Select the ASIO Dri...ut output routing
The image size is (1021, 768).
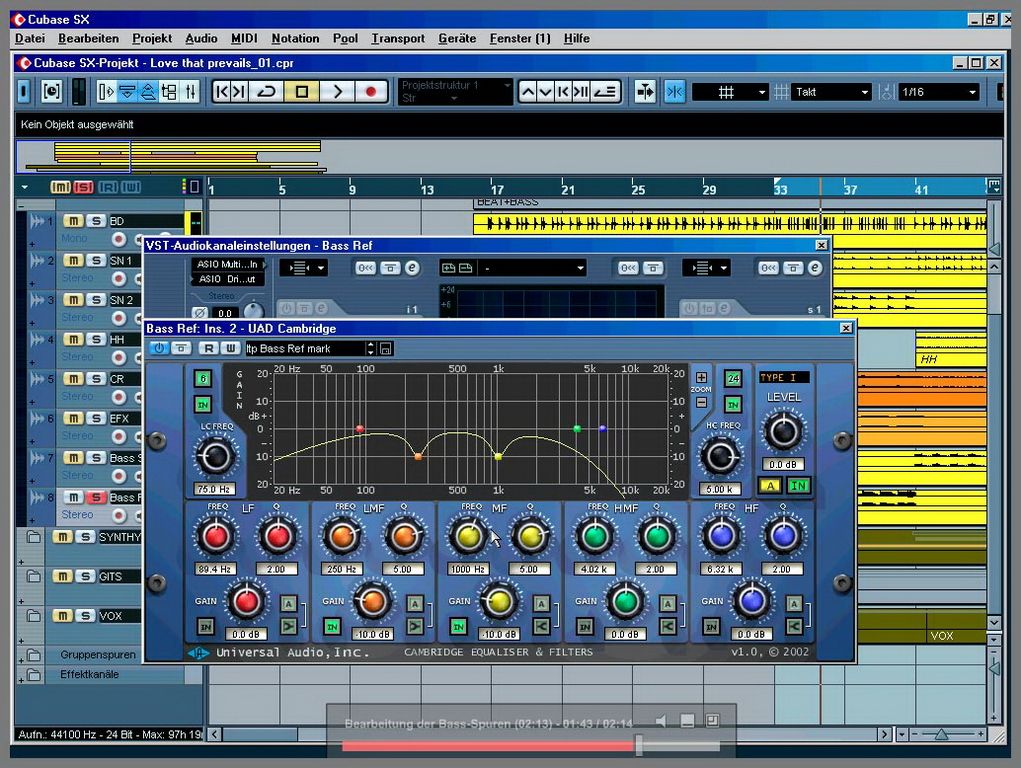pyautogui.click(x=228, y=279)
